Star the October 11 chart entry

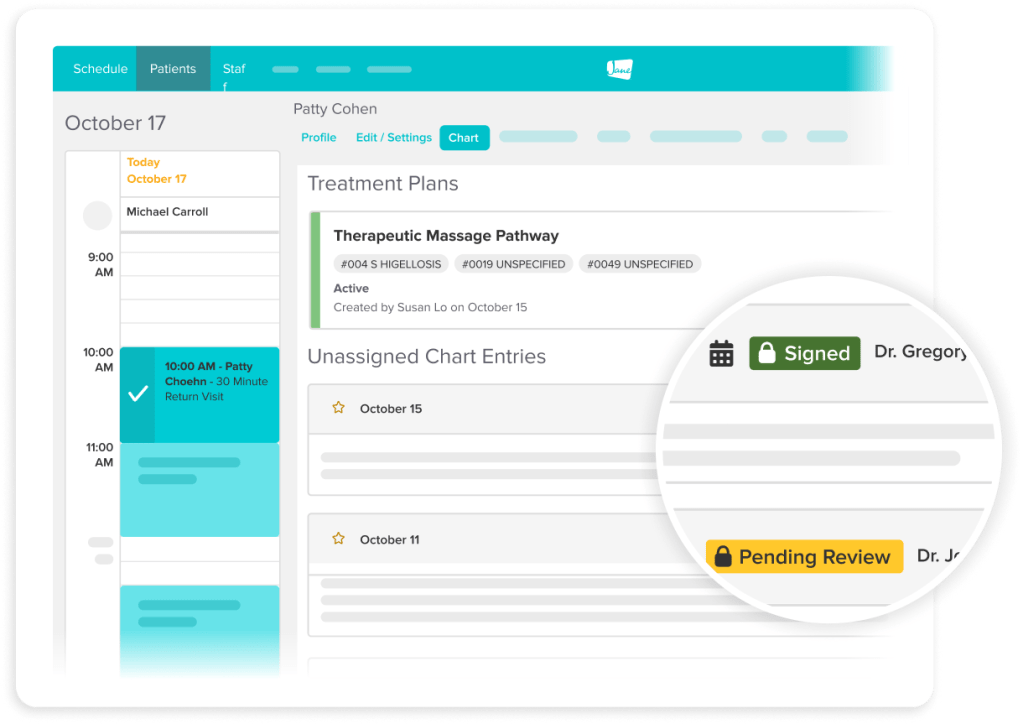click(x=337, y=538)
